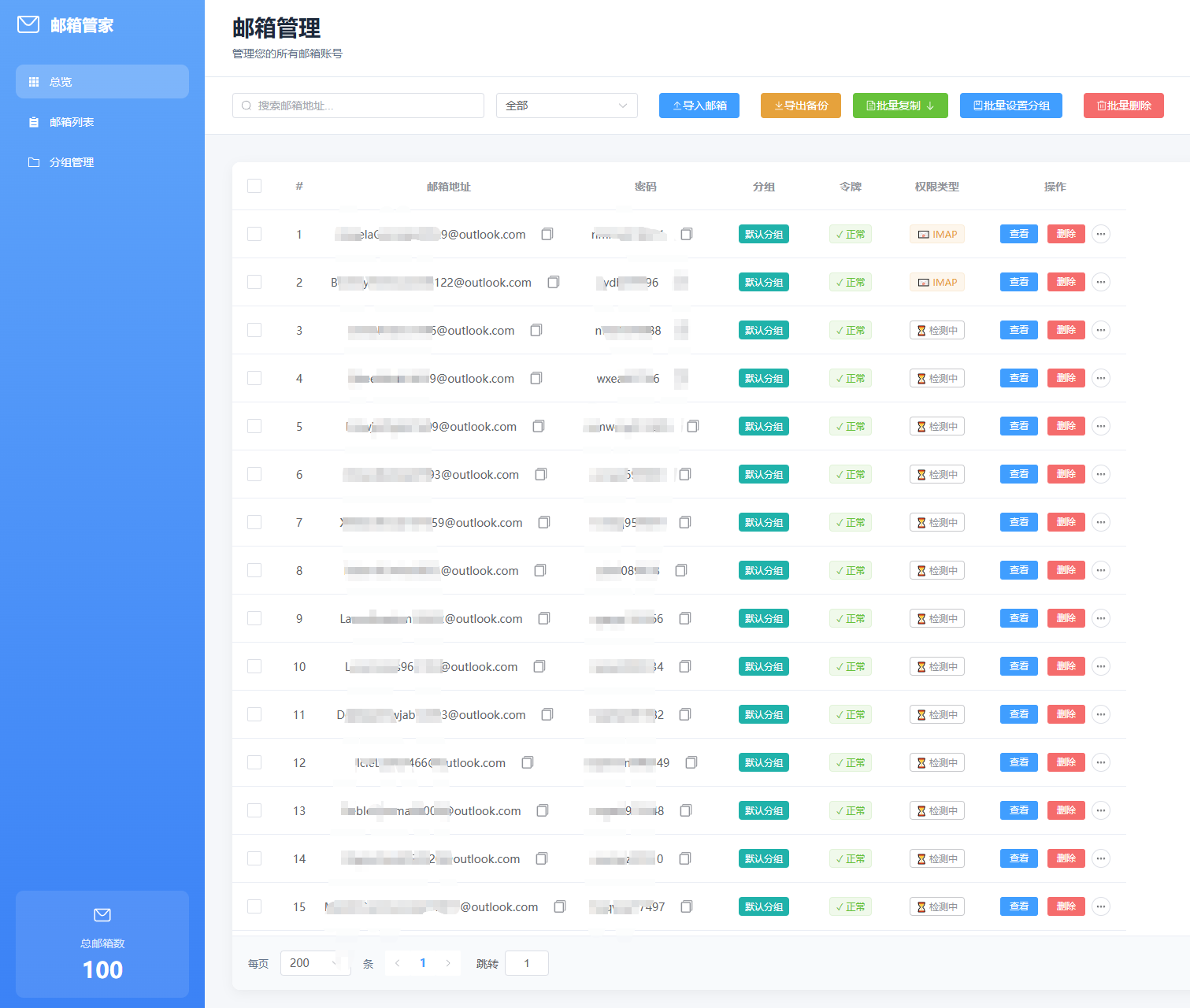Viewport: 1190px width, 1008px height.
Task: Click search magnifier icon in search box
Action: (247, 106)
